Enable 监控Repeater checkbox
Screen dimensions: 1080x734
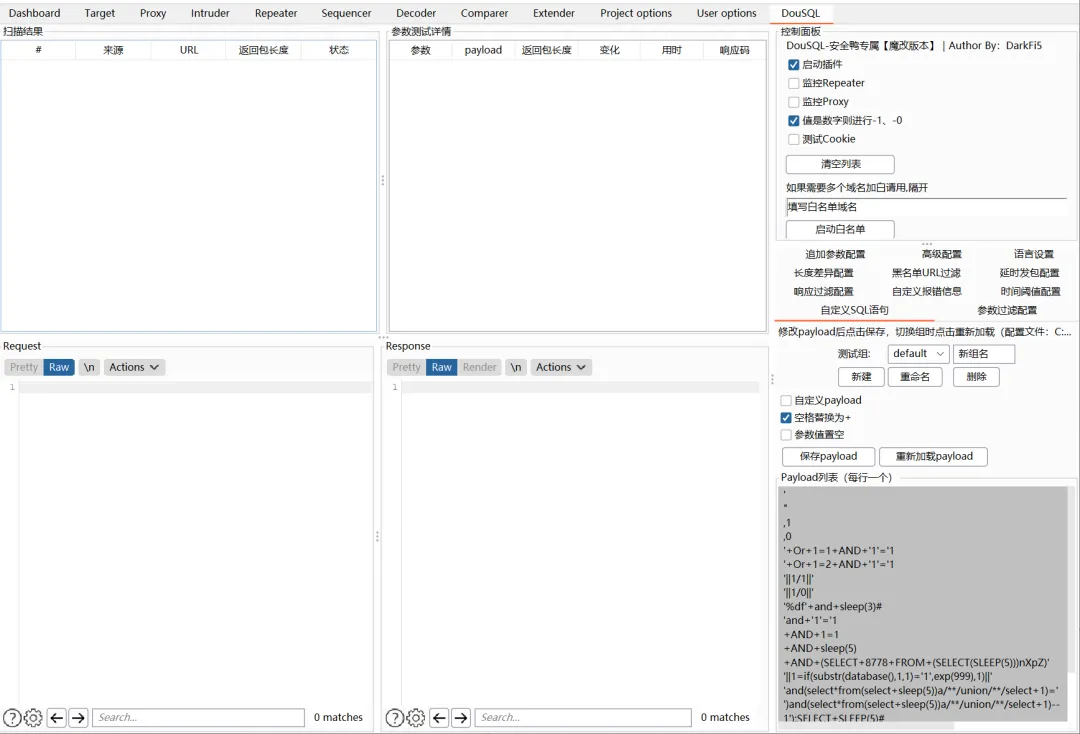(793, 83)
